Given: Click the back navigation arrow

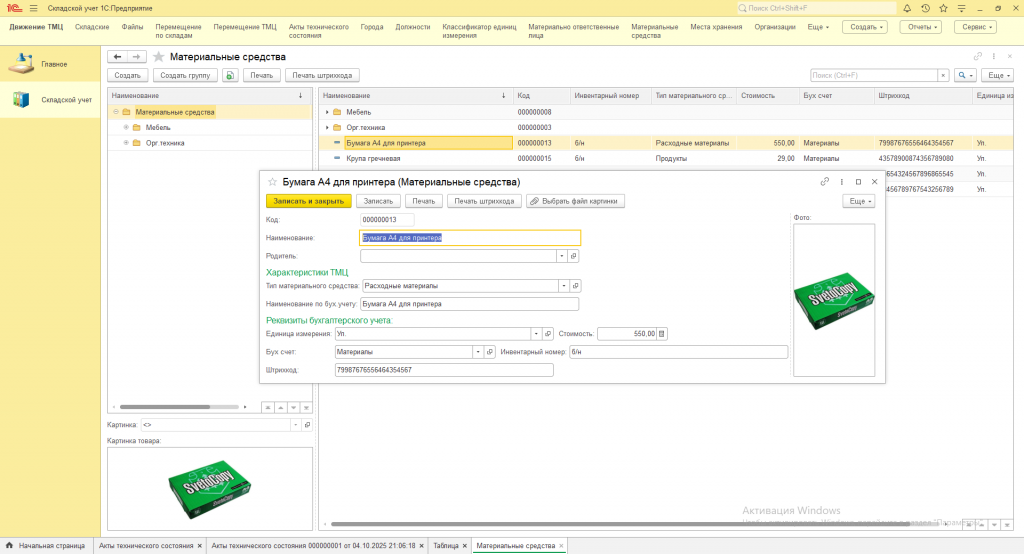Looking at the screenshot, I should tap(118, 57).
